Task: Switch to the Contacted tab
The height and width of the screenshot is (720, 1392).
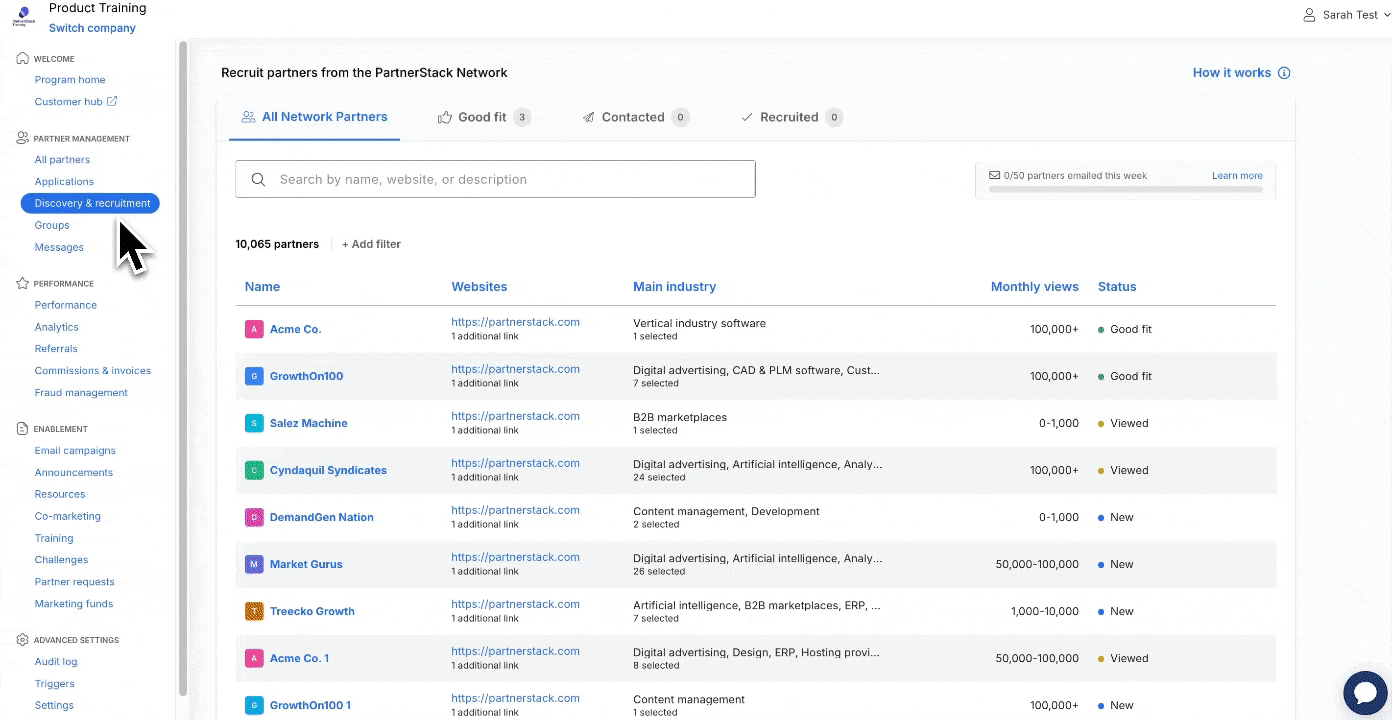Action: [x=636, y=117]
